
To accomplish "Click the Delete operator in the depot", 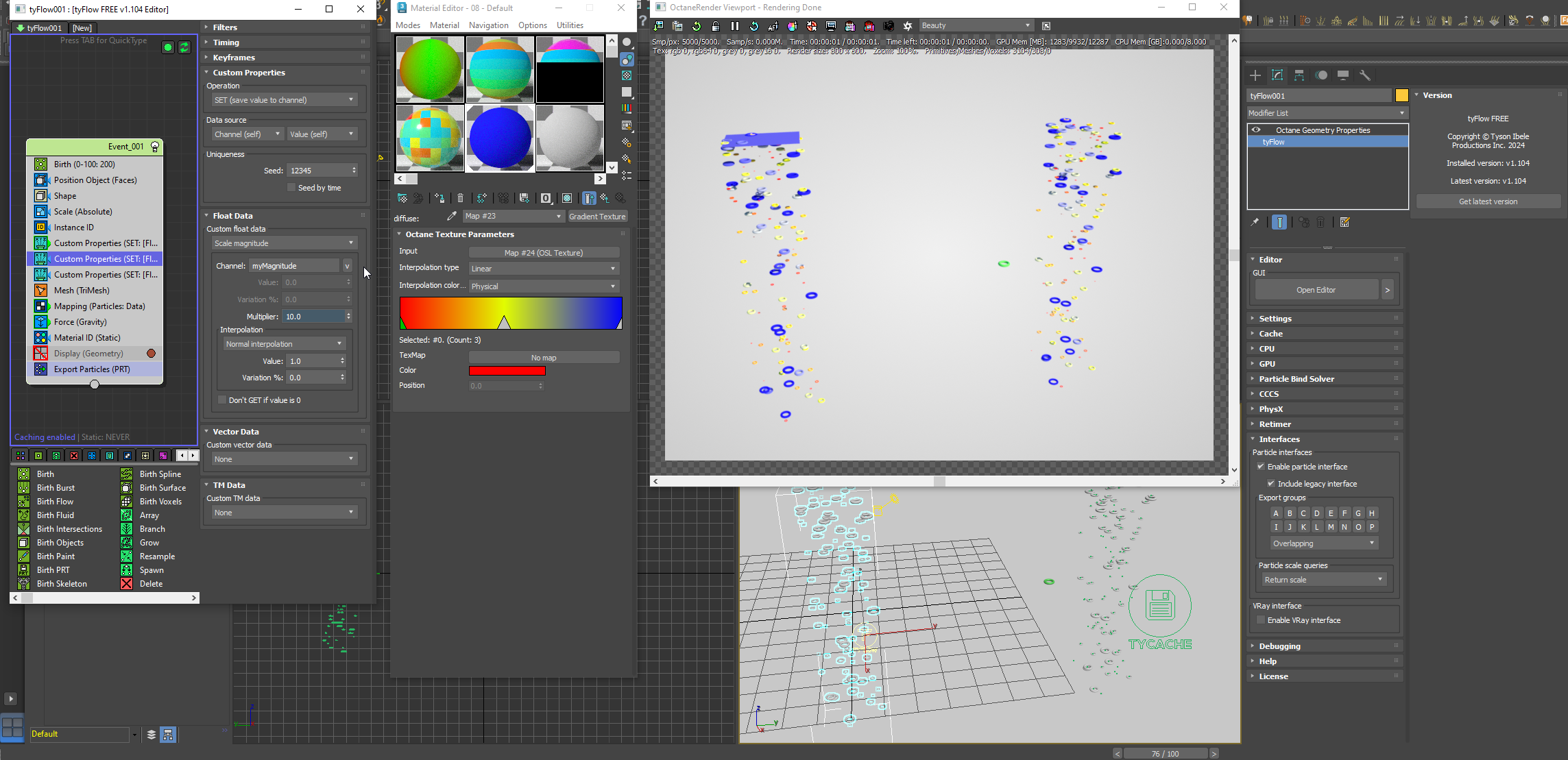I will coord(151,584).
